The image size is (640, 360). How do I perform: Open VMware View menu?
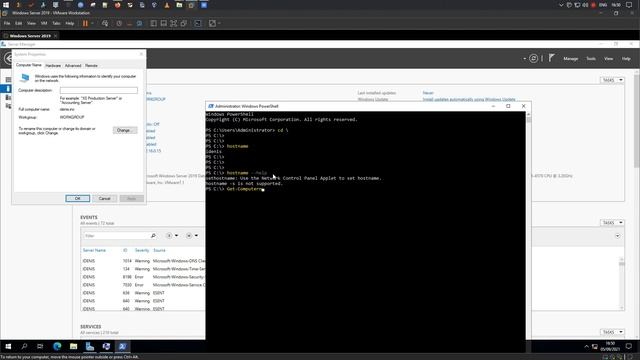[31, 24]
